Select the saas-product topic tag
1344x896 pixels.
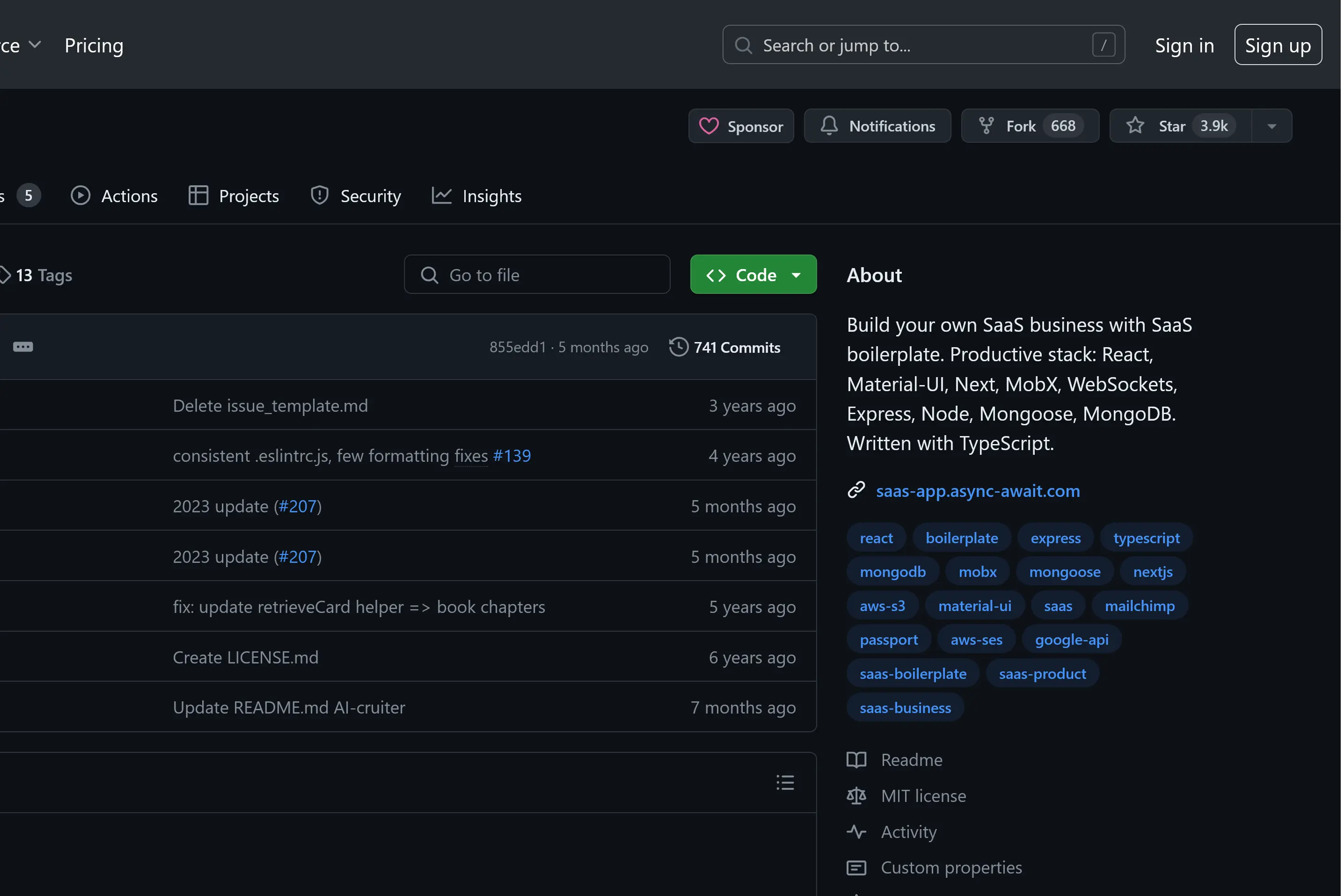(1042, 673)
